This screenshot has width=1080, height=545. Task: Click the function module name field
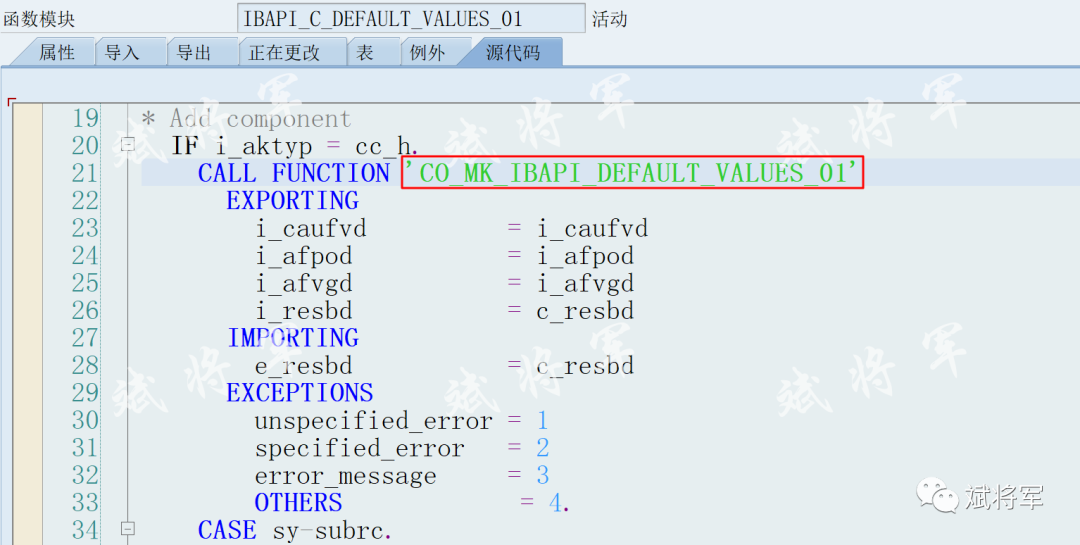[x=411, y=18]
